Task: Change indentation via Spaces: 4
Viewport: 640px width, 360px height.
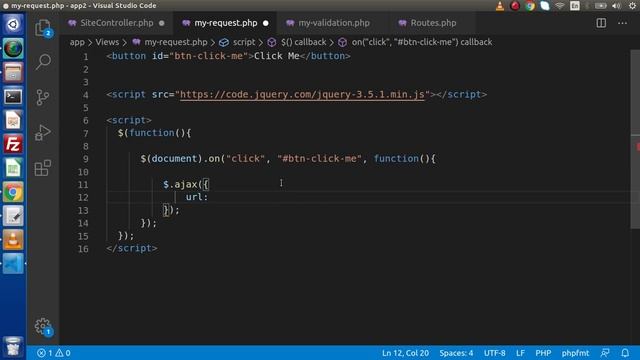Action: coord(456,353)
